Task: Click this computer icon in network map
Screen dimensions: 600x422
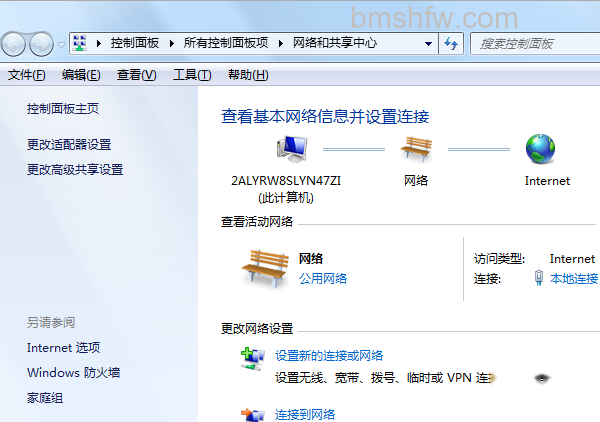Action: (292, 149)
